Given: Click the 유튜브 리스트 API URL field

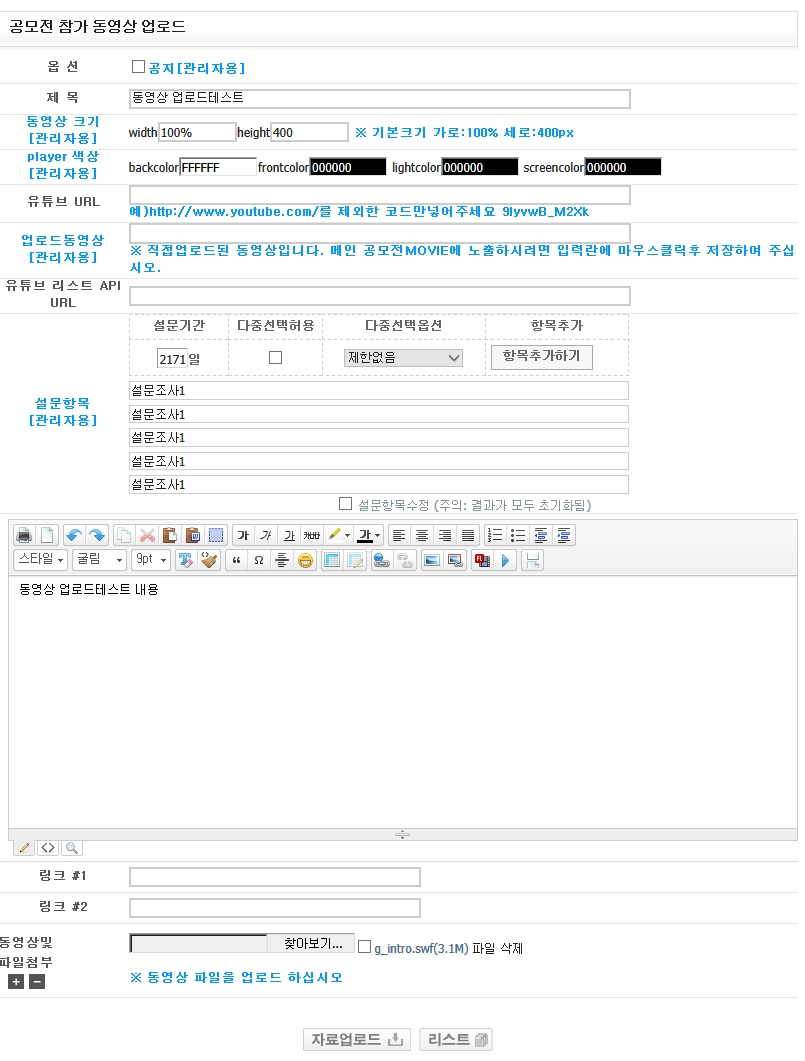Looking at the screenshot, I should pos(380,296).
